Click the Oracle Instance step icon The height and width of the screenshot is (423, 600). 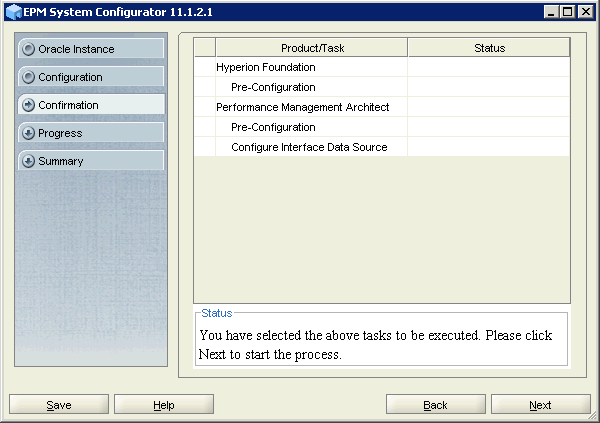tap(28, 49)
